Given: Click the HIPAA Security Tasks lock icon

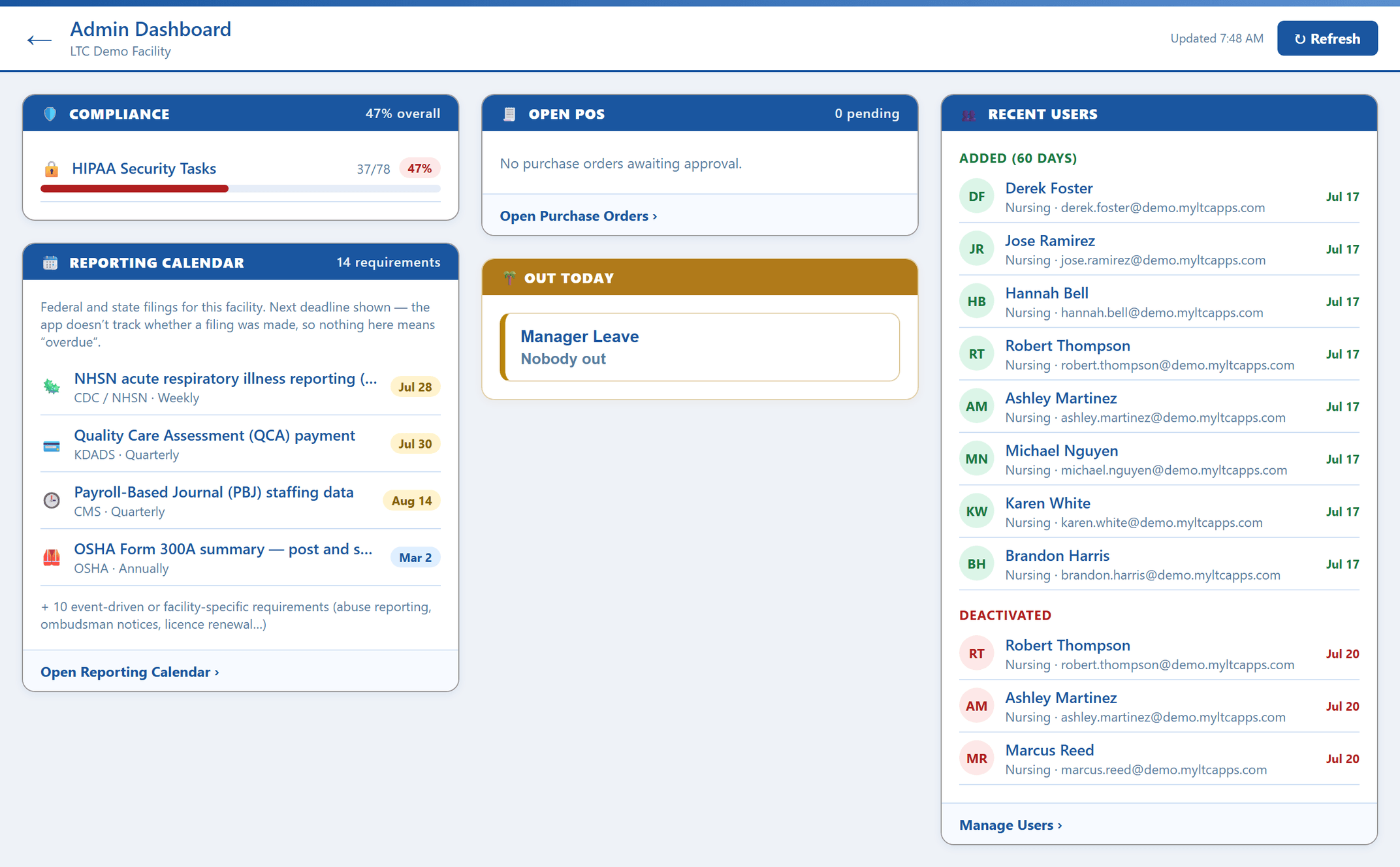Looking at the screenshot, I should click(52, 169).
